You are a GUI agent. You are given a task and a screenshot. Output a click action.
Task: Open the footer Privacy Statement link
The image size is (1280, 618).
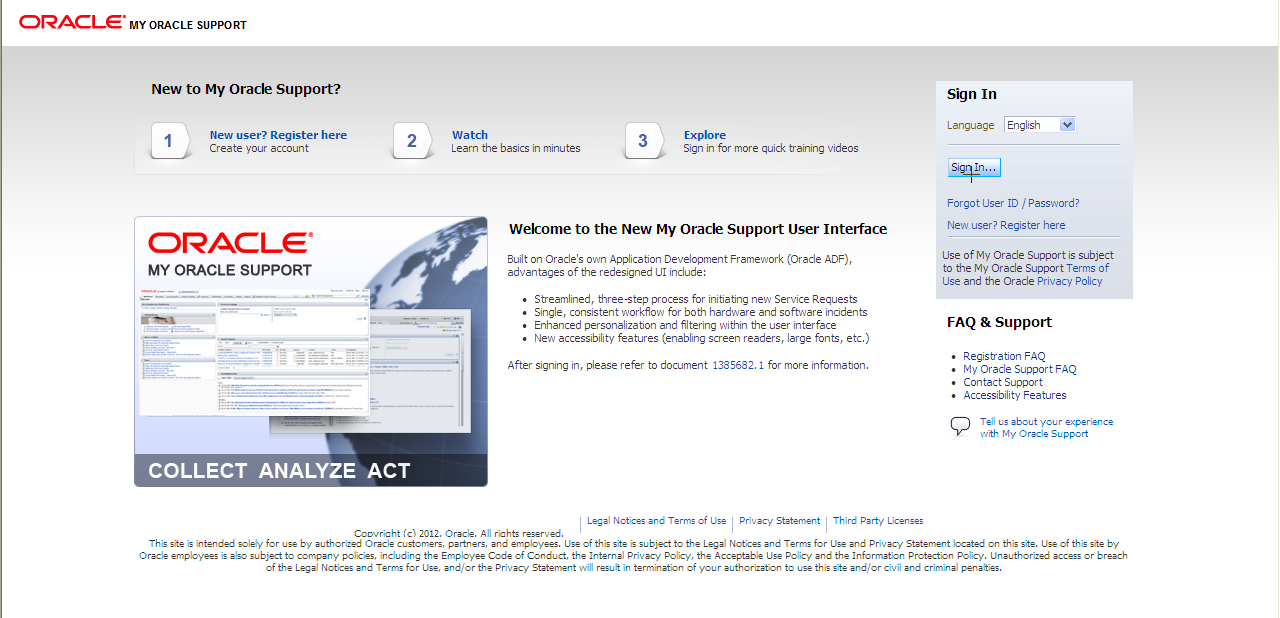click(x=779, y=521)
